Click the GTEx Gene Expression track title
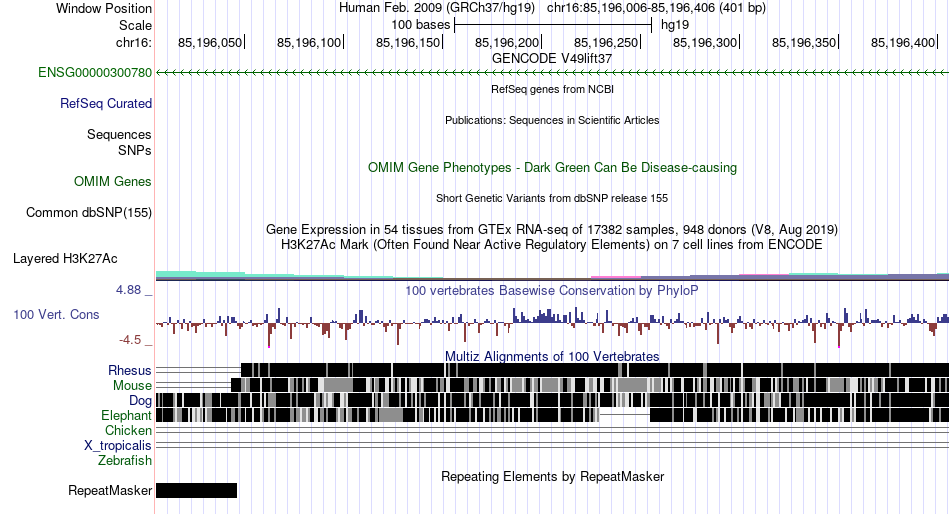Viewport: 950px width, 514px height. coord(552,230)
